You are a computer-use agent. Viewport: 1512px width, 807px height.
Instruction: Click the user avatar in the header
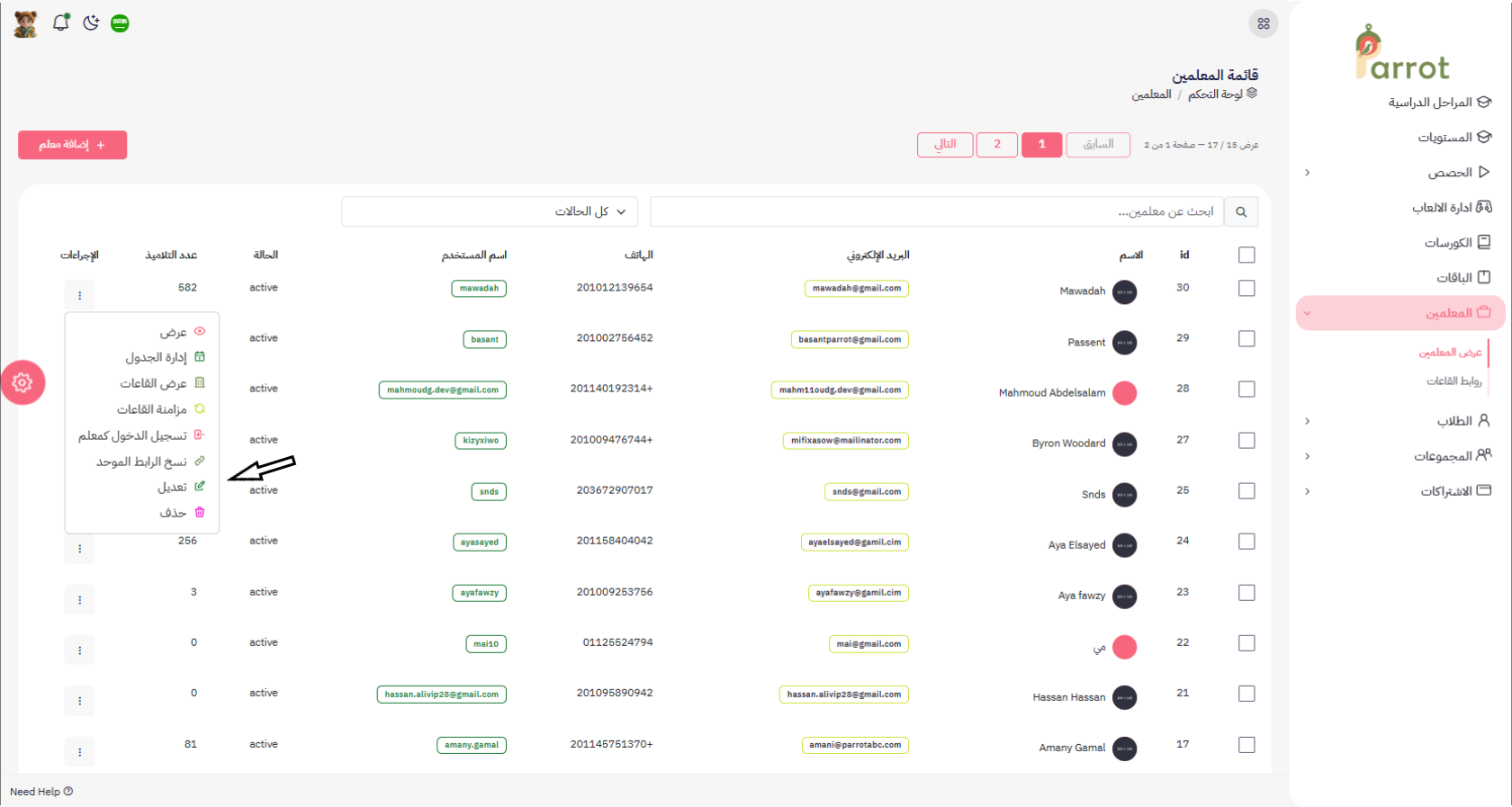[x=26, y=23]
